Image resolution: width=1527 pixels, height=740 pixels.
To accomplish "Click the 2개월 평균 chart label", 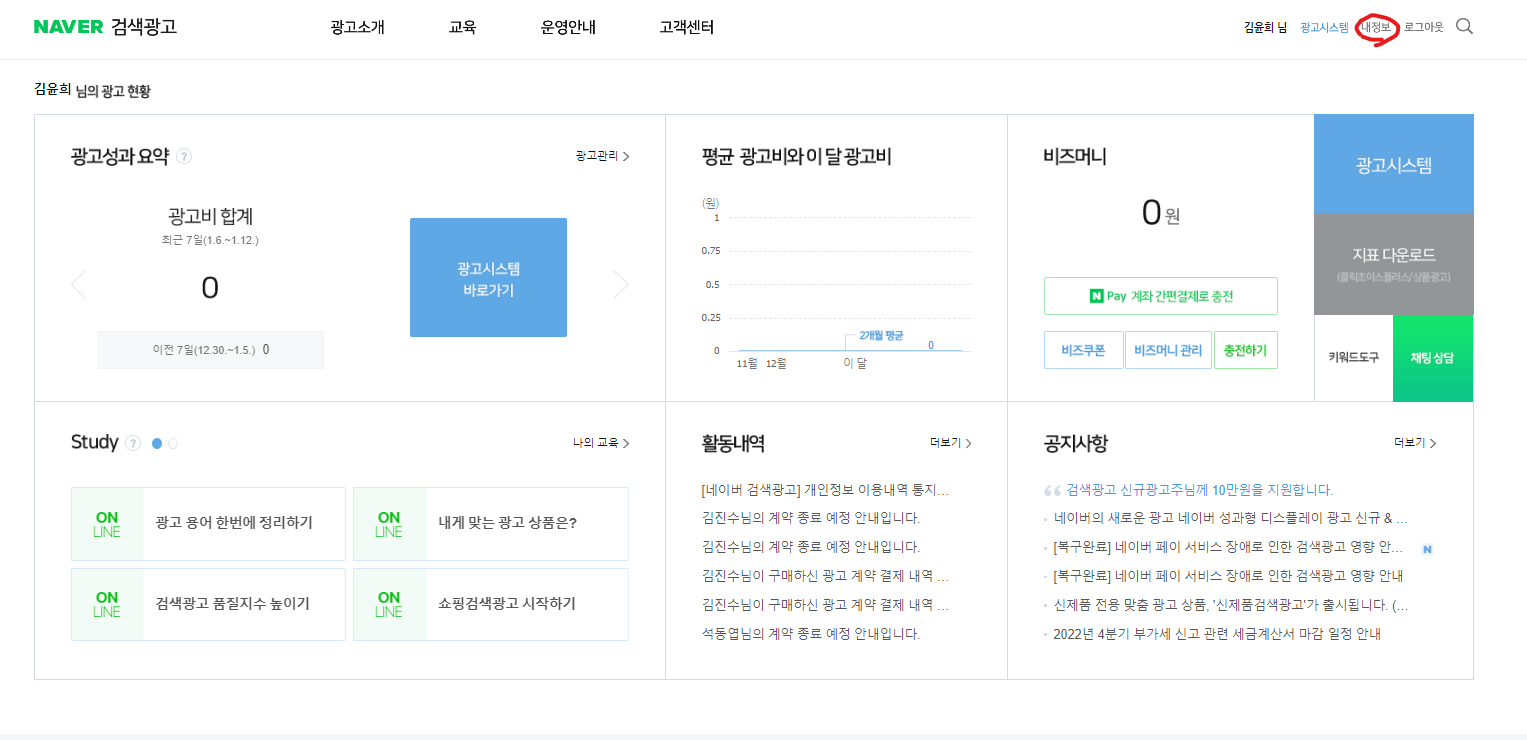I will click(x=881, y=336).
